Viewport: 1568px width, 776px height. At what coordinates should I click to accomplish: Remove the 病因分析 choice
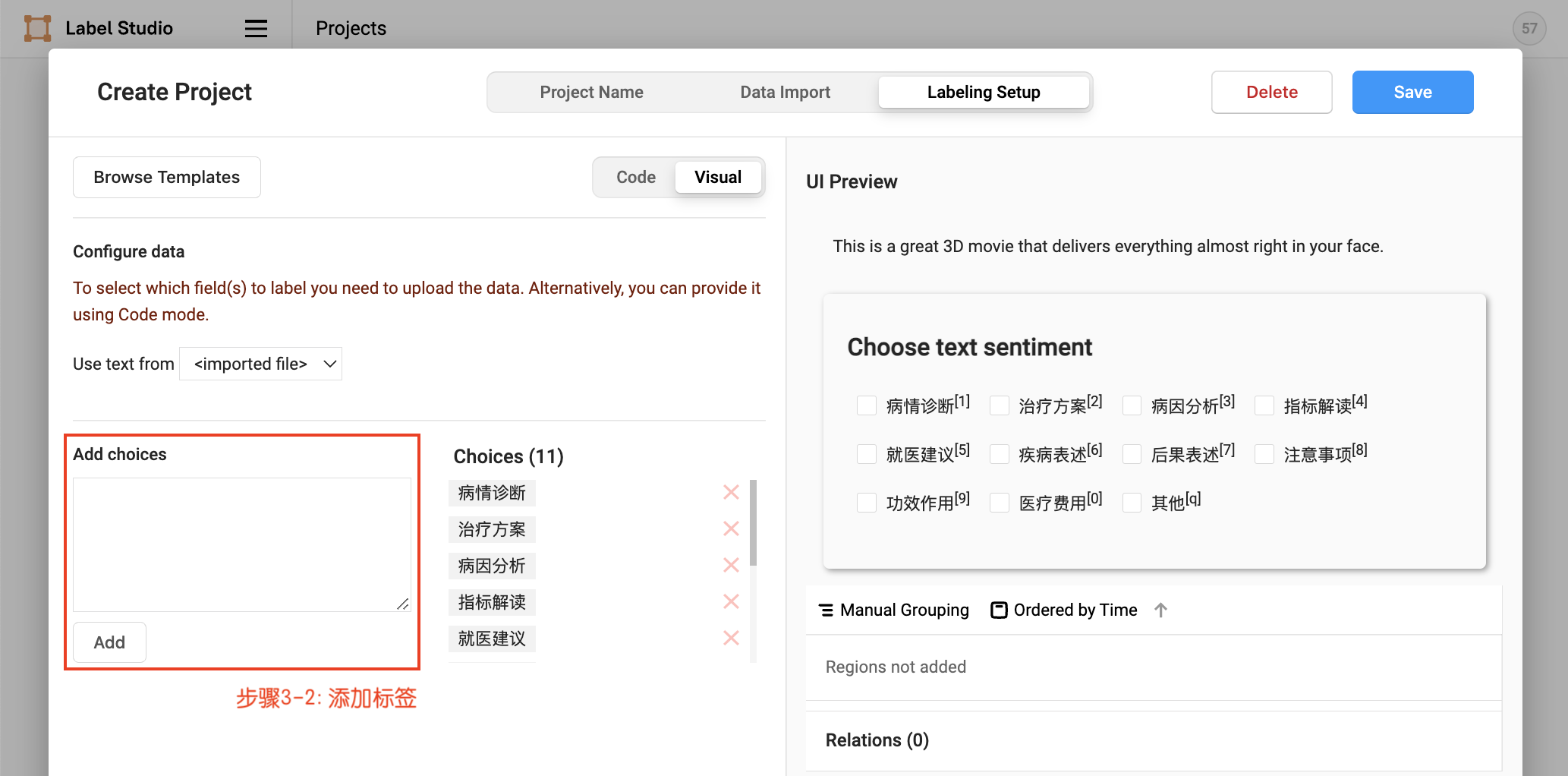[731, 566]
